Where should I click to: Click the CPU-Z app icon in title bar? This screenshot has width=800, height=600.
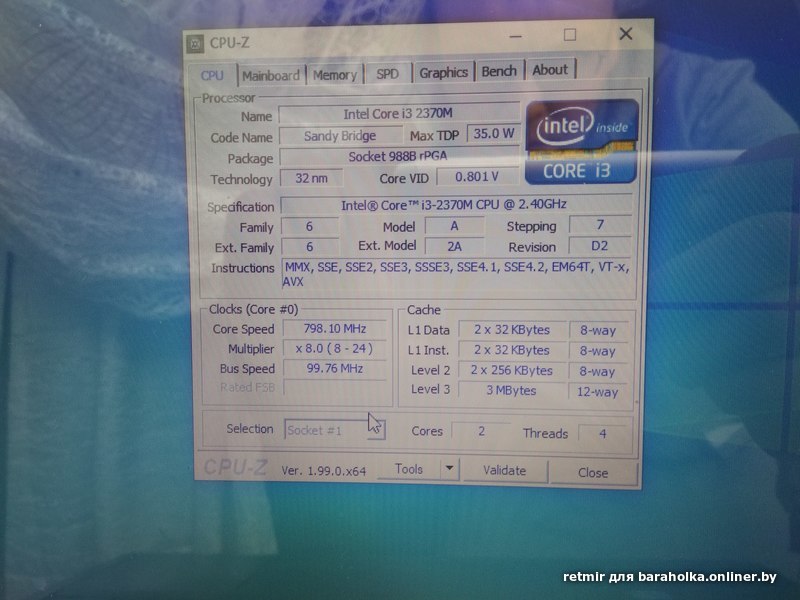[195, 44]
